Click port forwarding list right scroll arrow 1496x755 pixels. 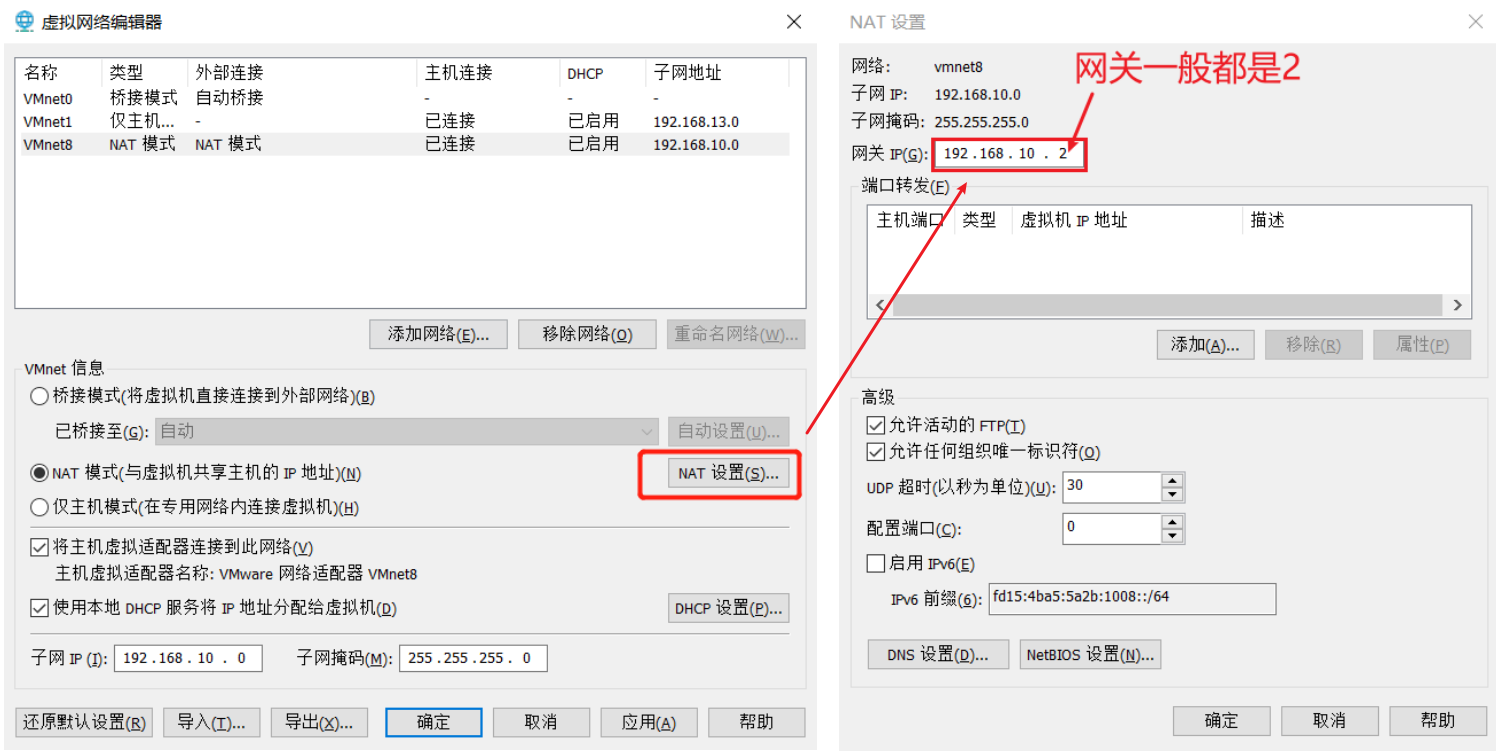click(1457, 305)
